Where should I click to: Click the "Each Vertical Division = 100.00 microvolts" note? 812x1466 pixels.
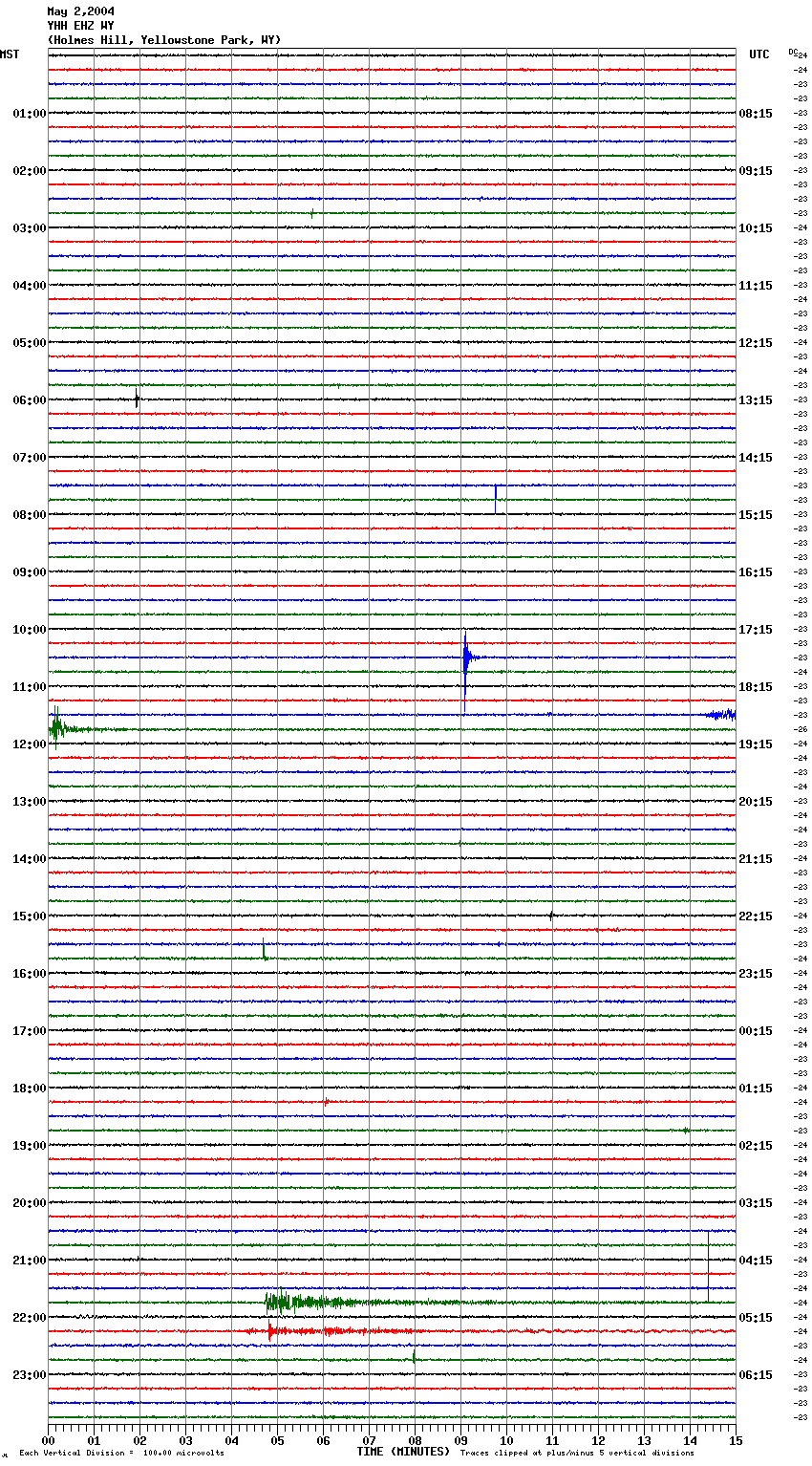pos(121,1454)
